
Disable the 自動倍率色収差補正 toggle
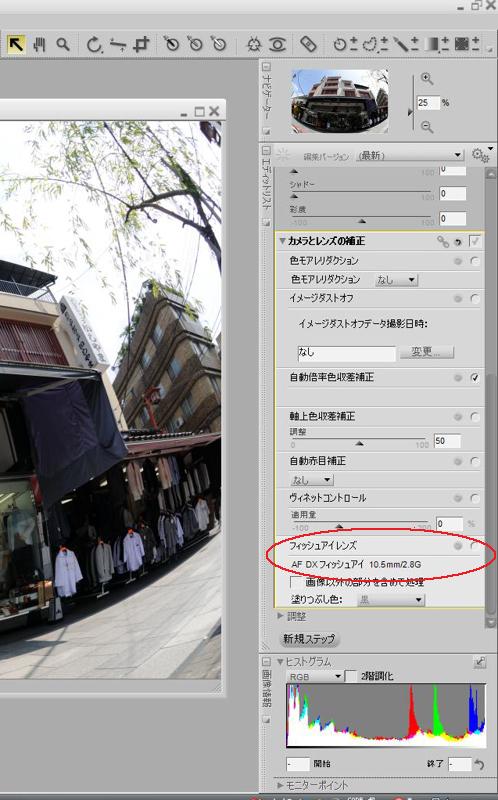pyautogui.click(x=475, y=378)
